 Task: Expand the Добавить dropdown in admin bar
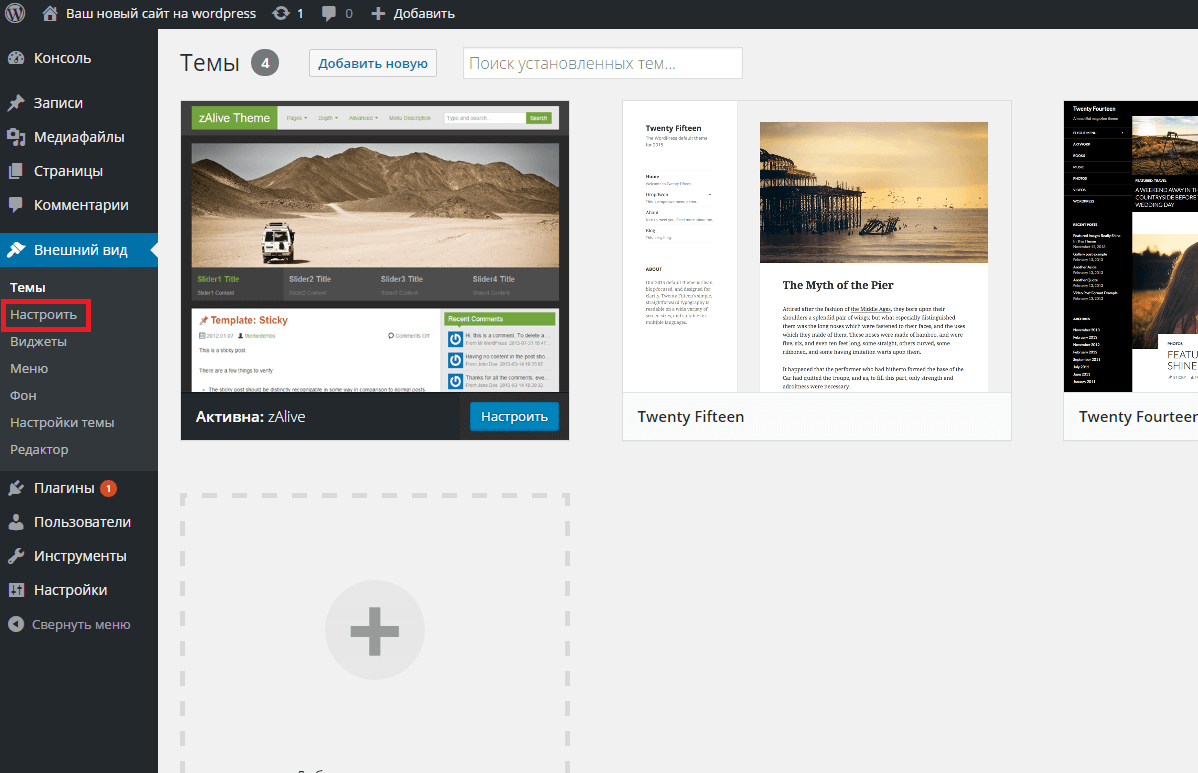[412, 13]
